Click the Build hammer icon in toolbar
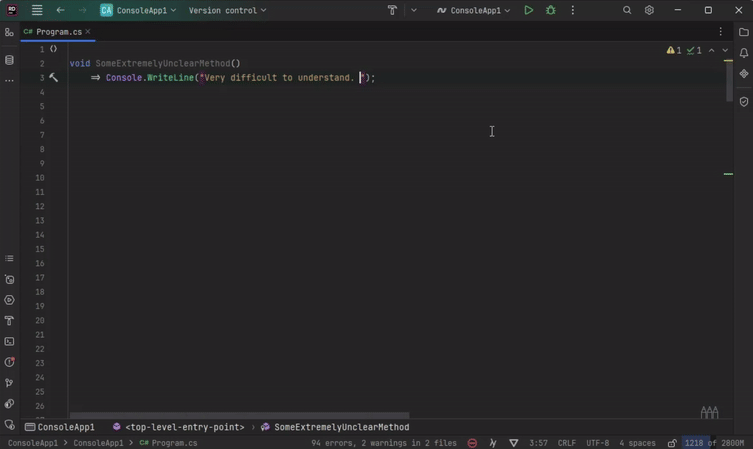The height and width of the screenshot is (449, 753). (x=392, y=10)
